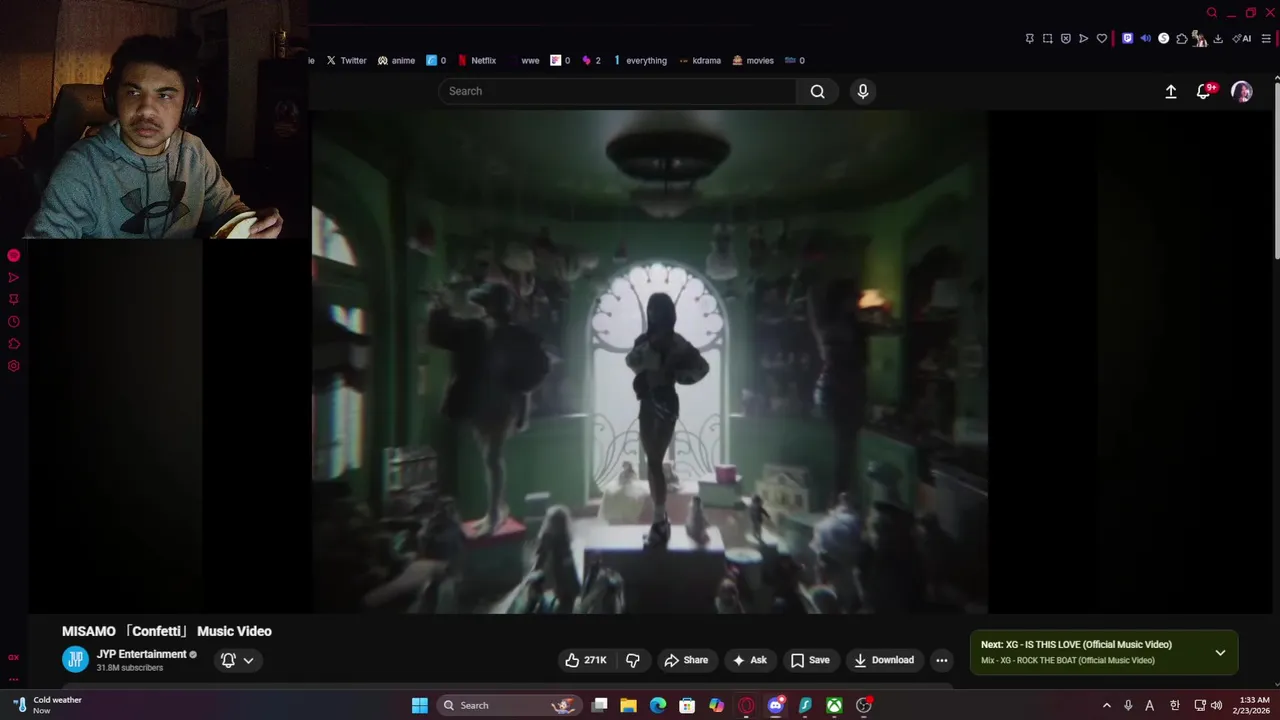Click the video player to pause
The width and height of the screenshot is (1280, 720).
[650, 360]
